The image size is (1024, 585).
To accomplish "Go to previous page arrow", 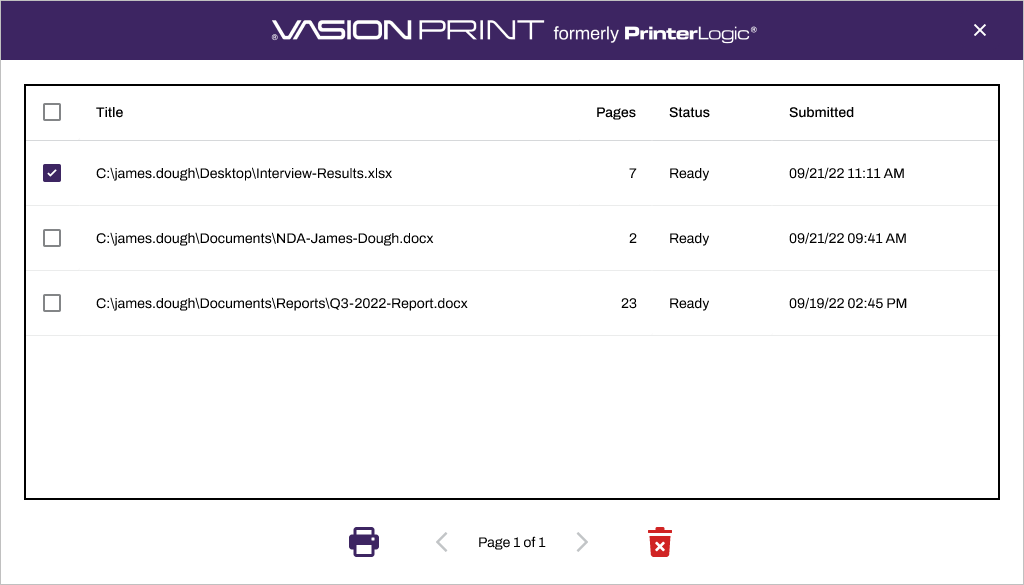I will tap(442, 542).
